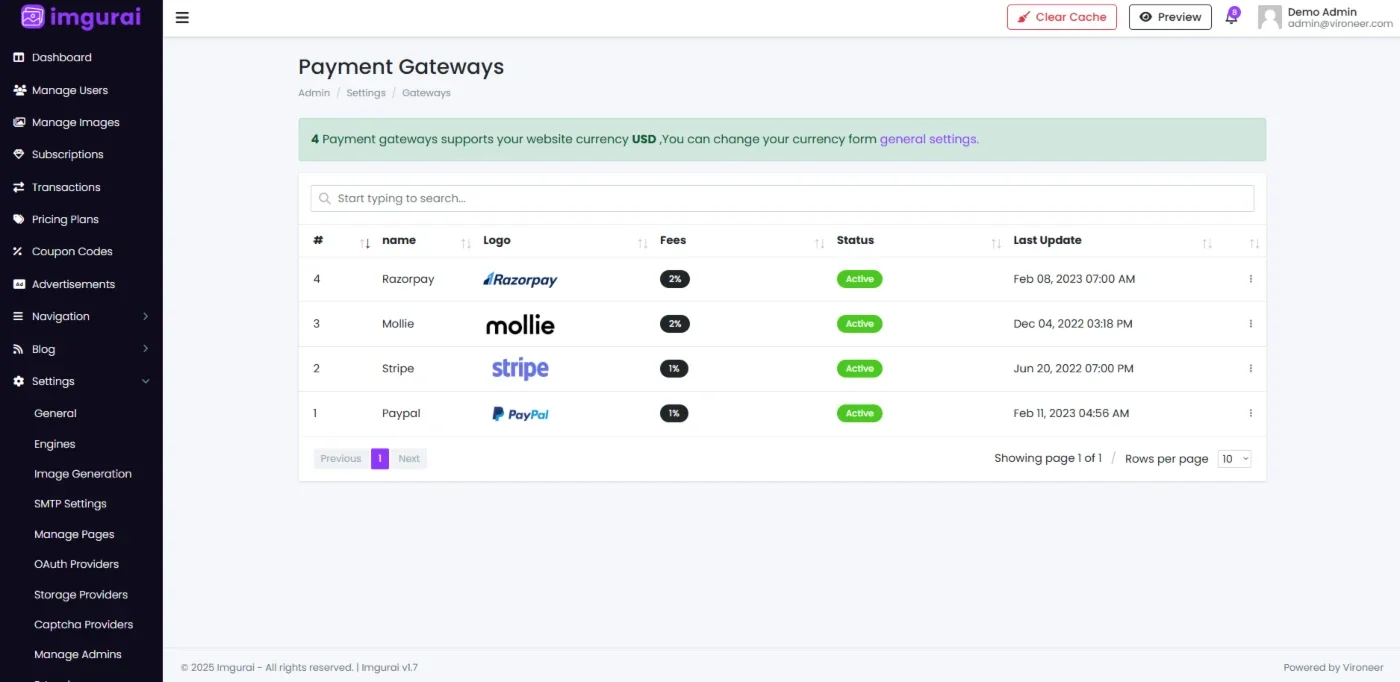Screen dimensions: 1400x682
Task: Open Storage Providers page
Action: pos(81,594)
